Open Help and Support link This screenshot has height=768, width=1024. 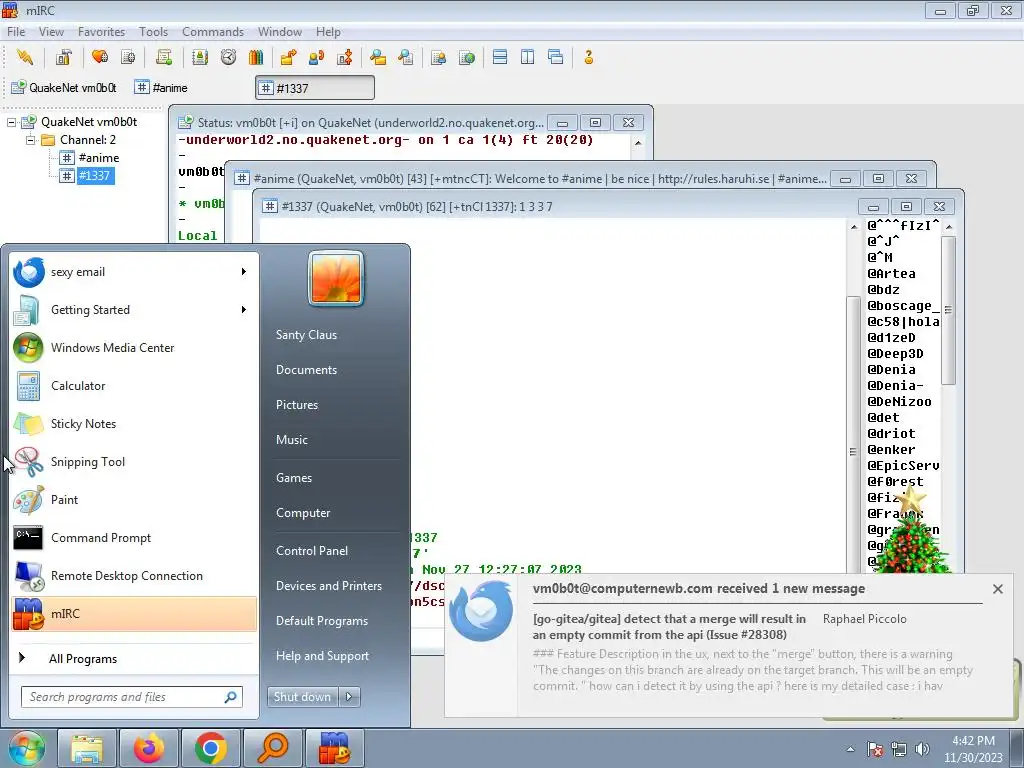point(322,656)
